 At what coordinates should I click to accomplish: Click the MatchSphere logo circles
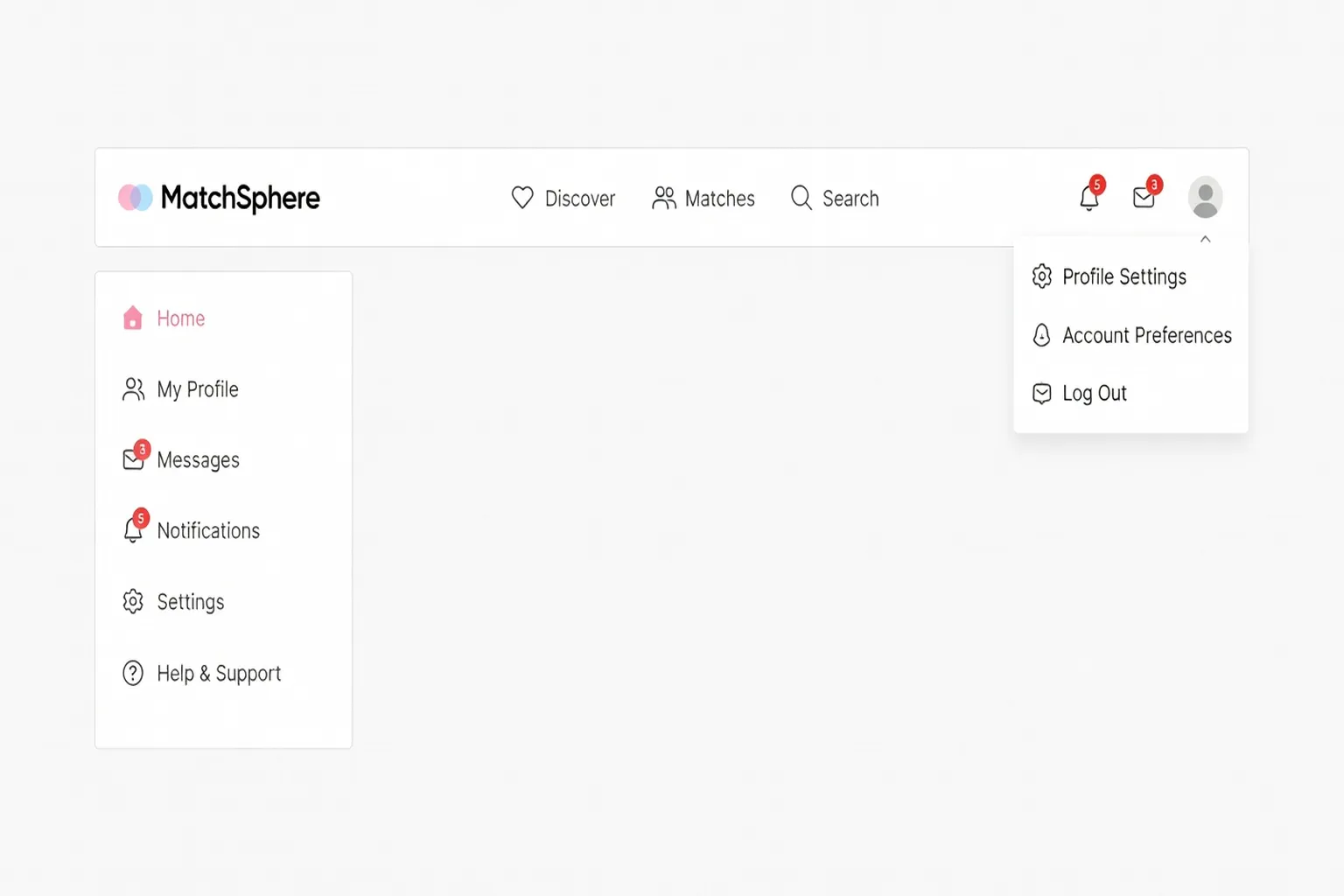(136, 198)
